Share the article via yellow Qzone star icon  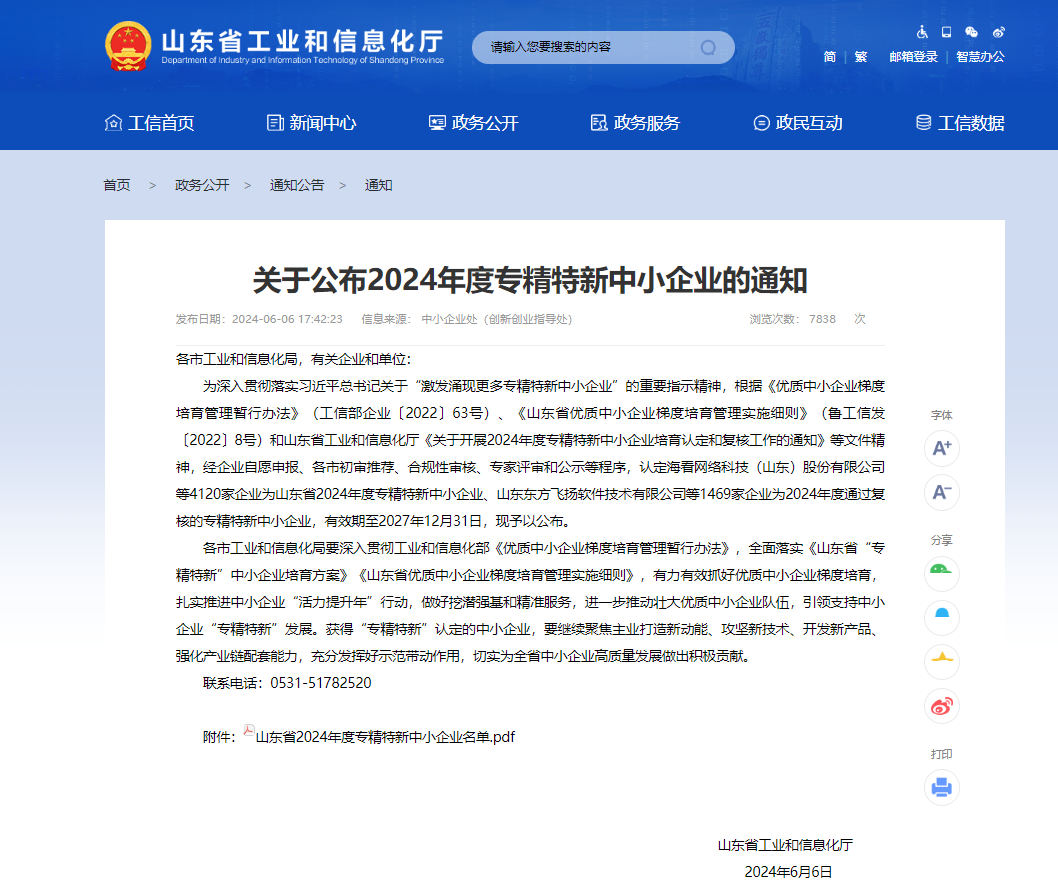(941, 661)
